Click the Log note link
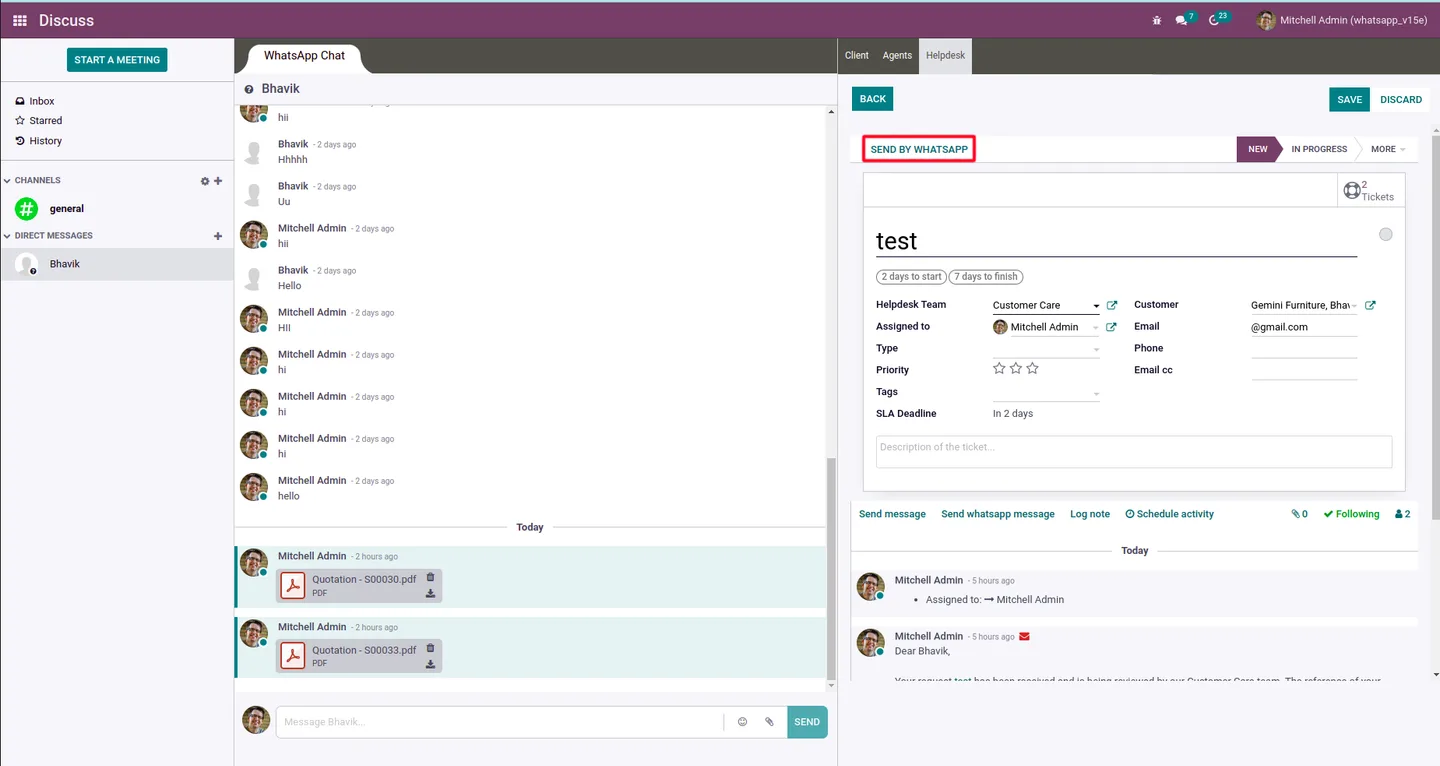This screenshot has height=766, width=1440. (x=1090, y=514)
